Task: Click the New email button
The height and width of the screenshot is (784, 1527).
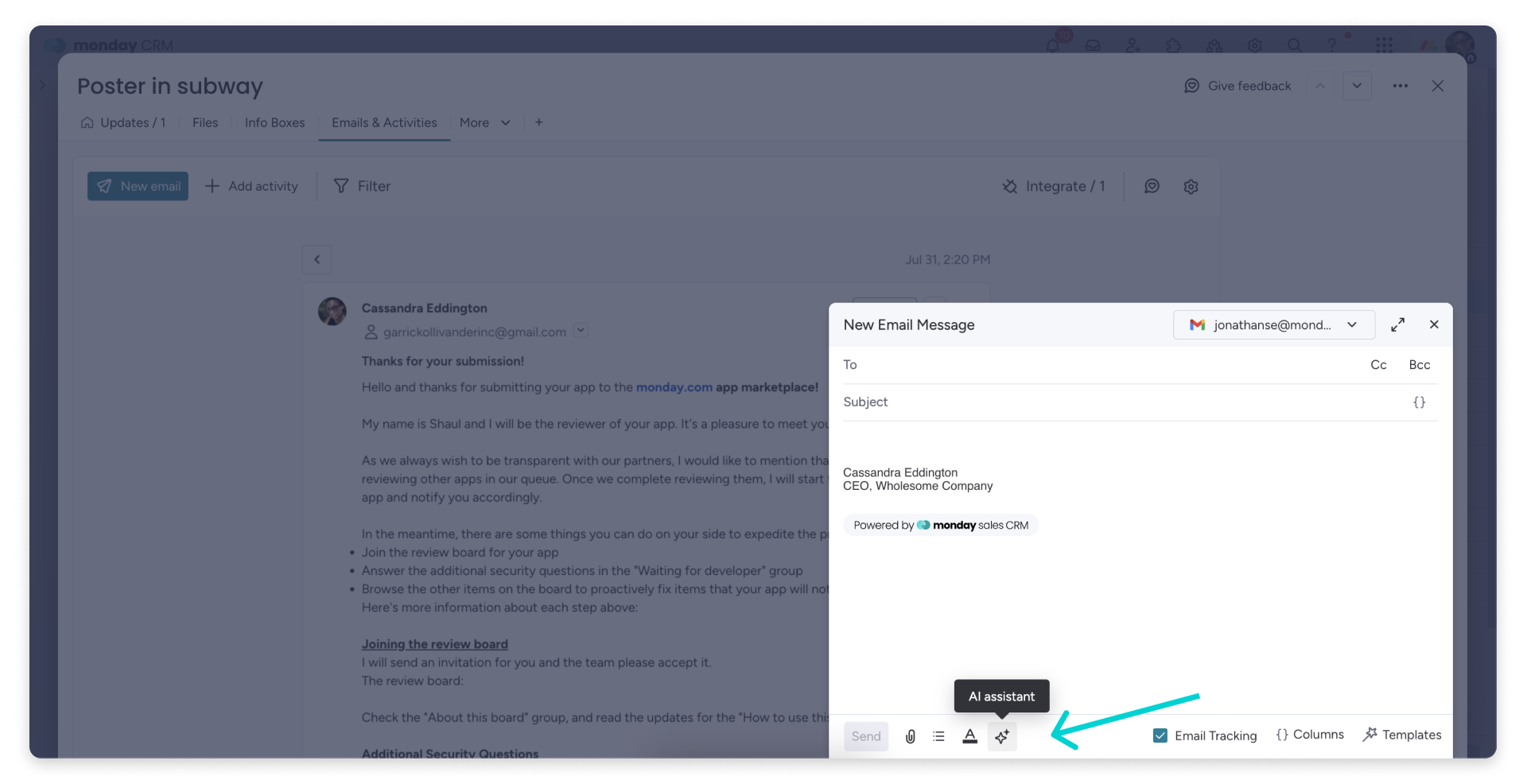Action: (138, 186)
